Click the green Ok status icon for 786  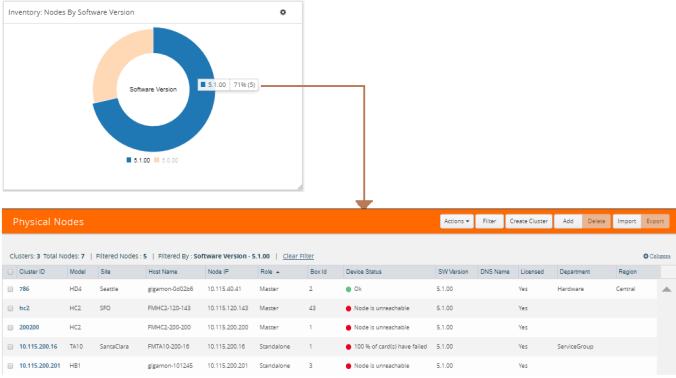point(348,289)
